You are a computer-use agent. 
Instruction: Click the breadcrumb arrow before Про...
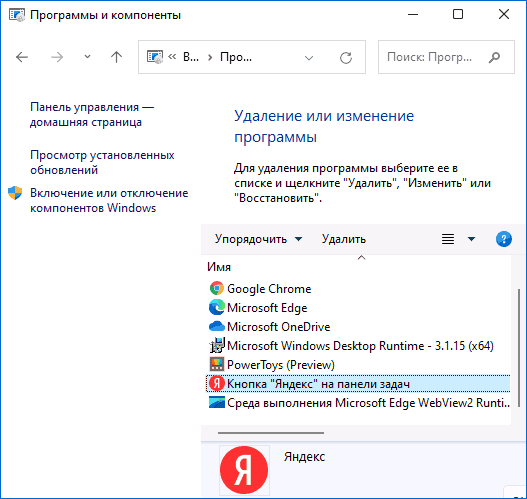point(210,57)
